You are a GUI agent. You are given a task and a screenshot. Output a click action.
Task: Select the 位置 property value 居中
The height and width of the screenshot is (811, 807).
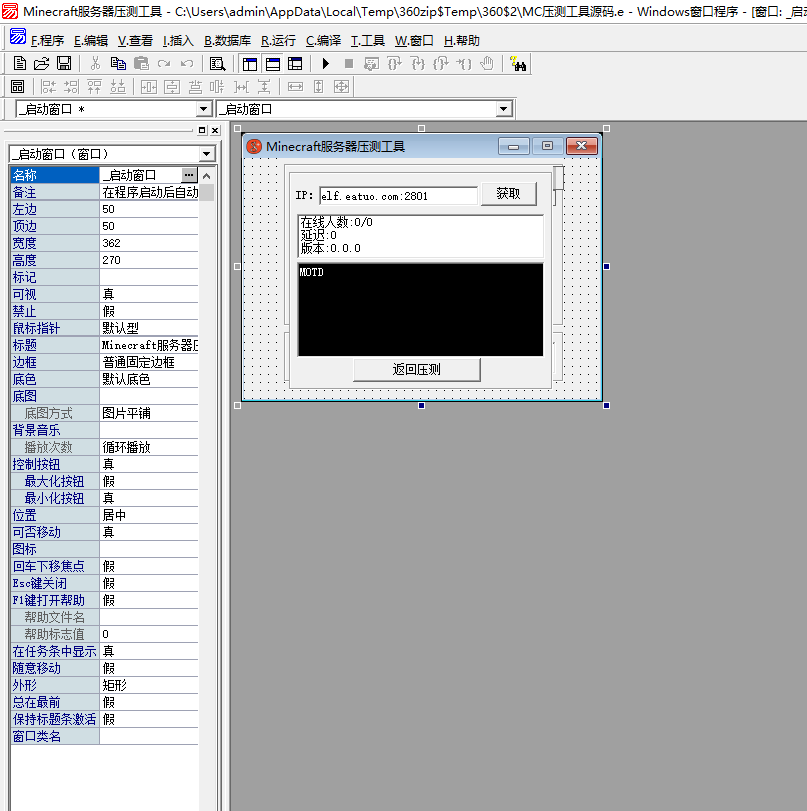[x=149, y=515]
